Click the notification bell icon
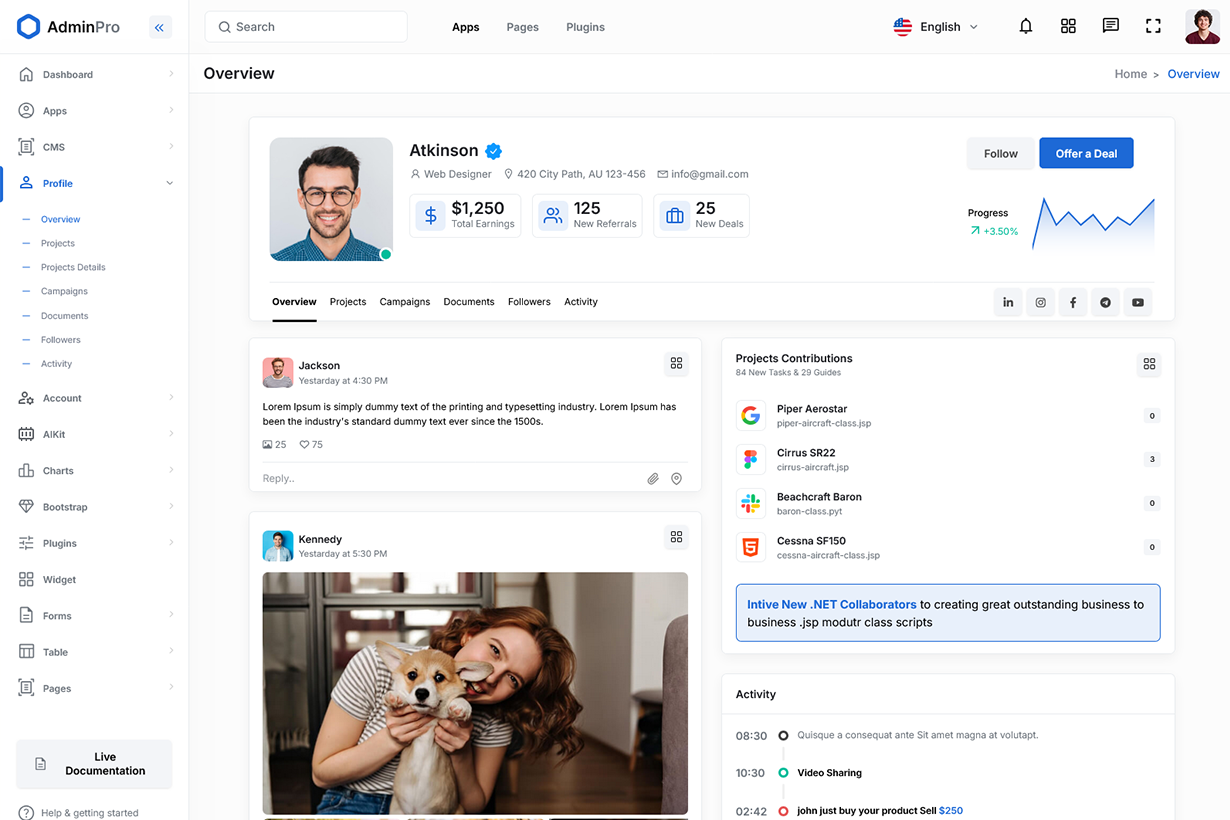Screen dimensions: 1230x820 pyautogui.click(x=1025, y=27)
